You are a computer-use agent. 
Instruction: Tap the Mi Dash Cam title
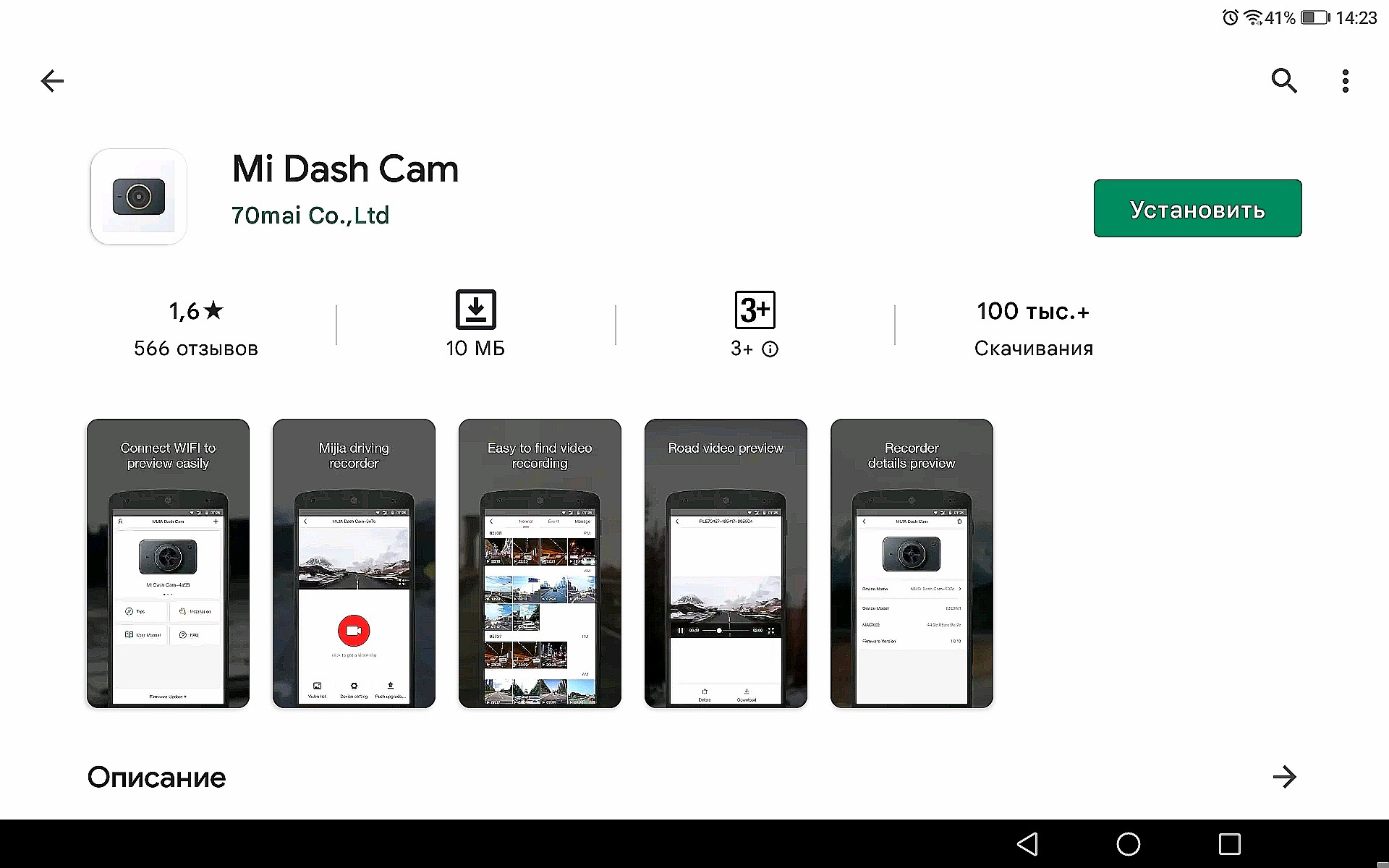pyautogui.click(x=345, y=169)
